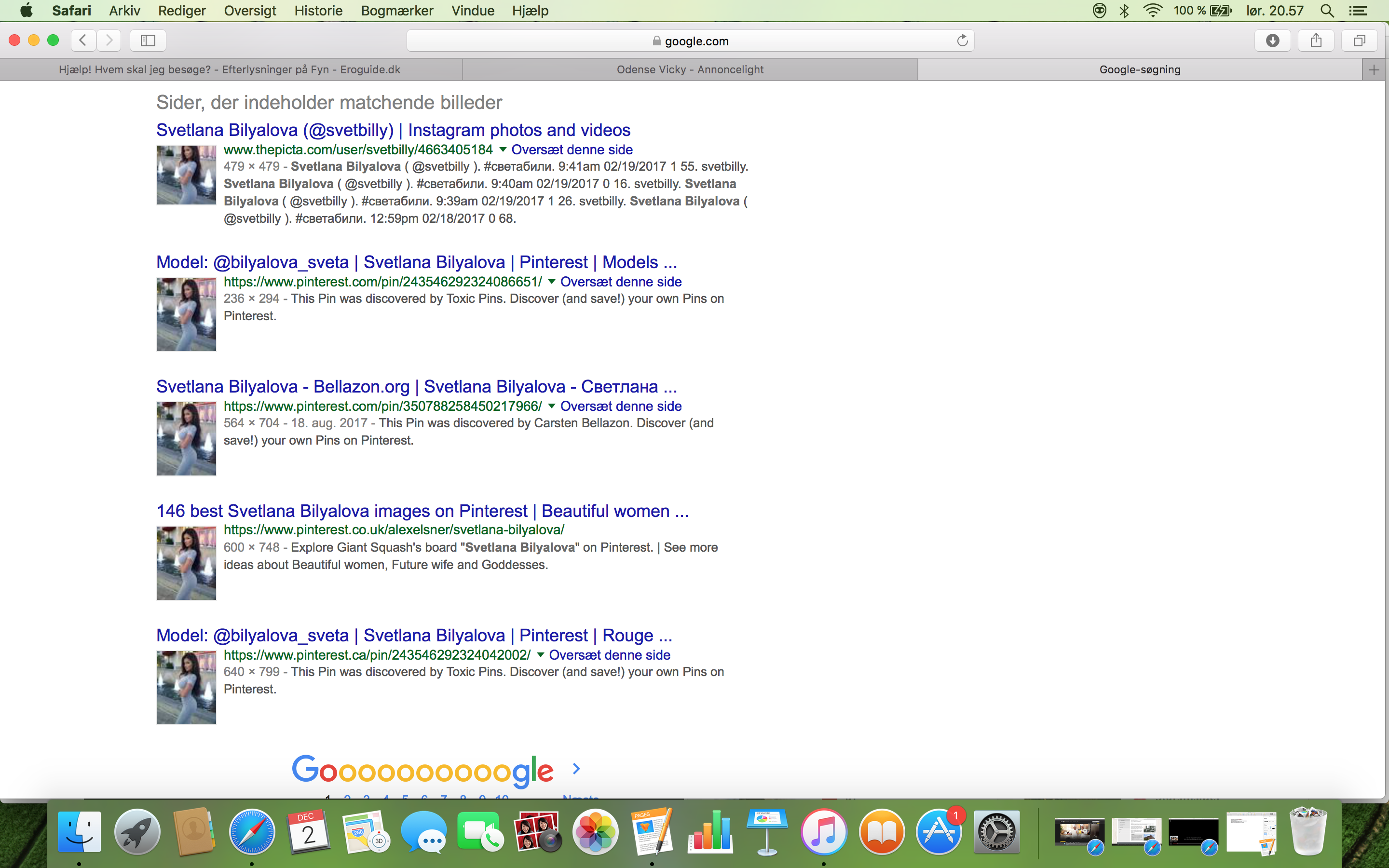Open Finder from the Dock
The image size is (1389, 868).
[x=79, y=832]
